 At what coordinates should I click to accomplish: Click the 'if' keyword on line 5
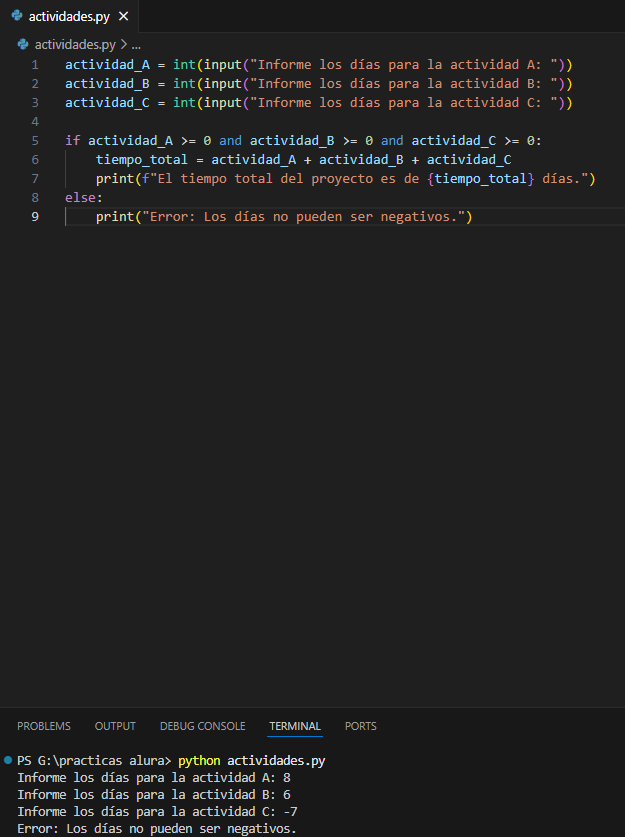coord(73,140)
